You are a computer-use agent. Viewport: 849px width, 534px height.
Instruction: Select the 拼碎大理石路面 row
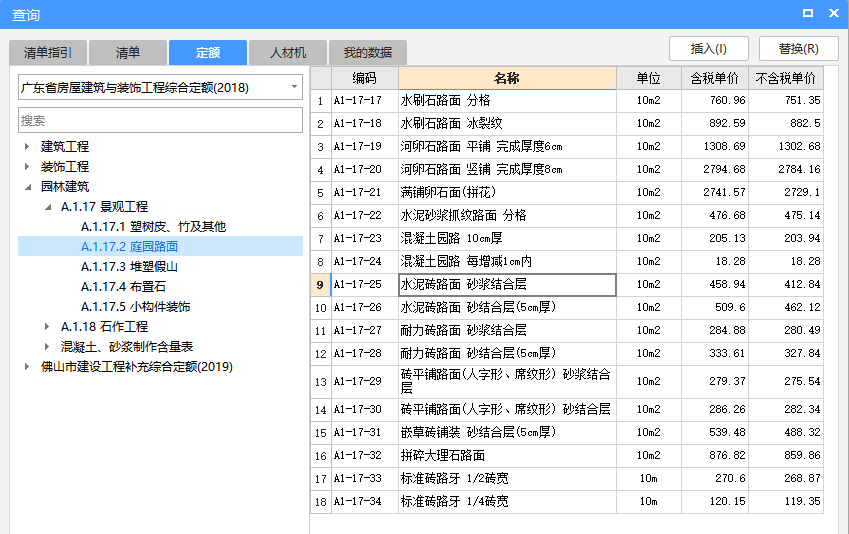pyautogui.click(x=506, y=455)
